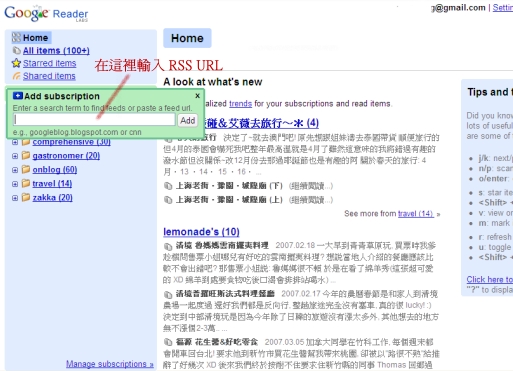Click the gmail.com account address
Screen dimensions: 513x371
coord(458,8)
